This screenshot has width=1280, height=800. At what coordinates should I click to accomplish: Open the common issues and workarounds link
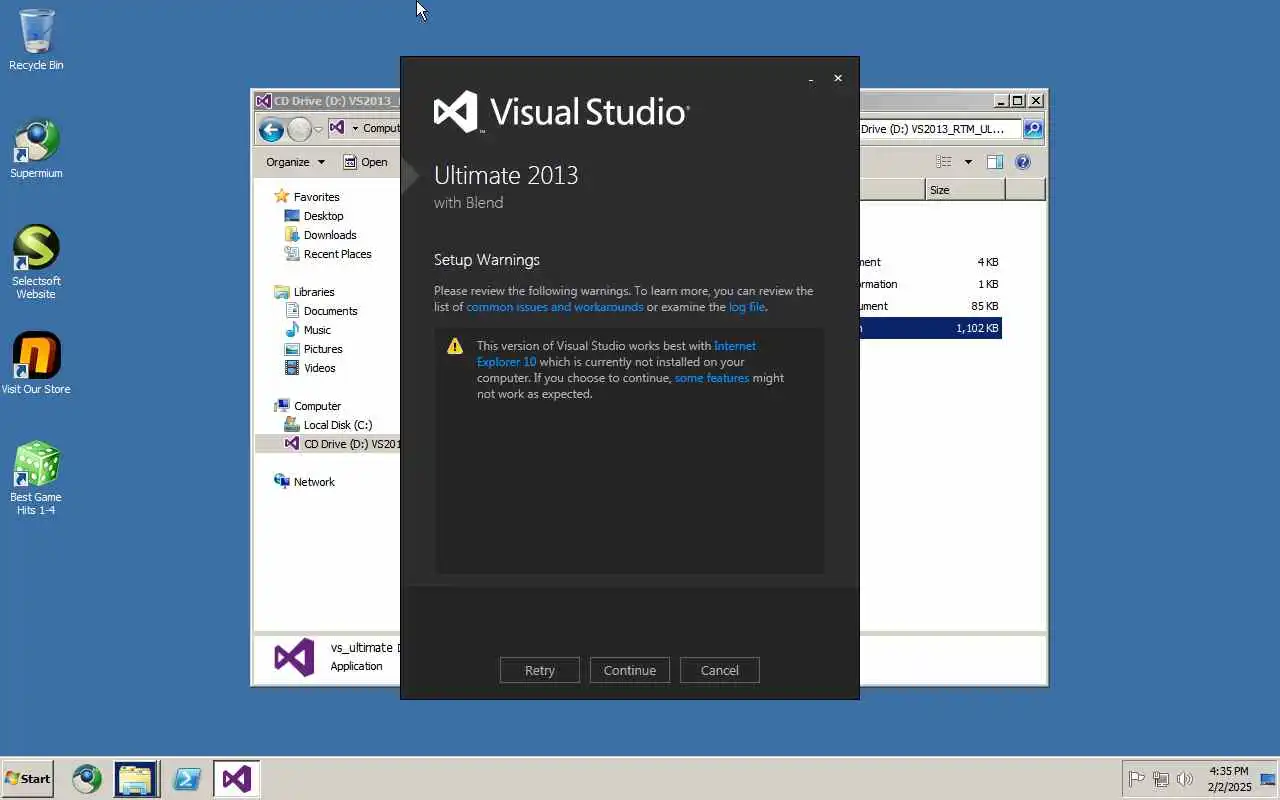(555, 307)
